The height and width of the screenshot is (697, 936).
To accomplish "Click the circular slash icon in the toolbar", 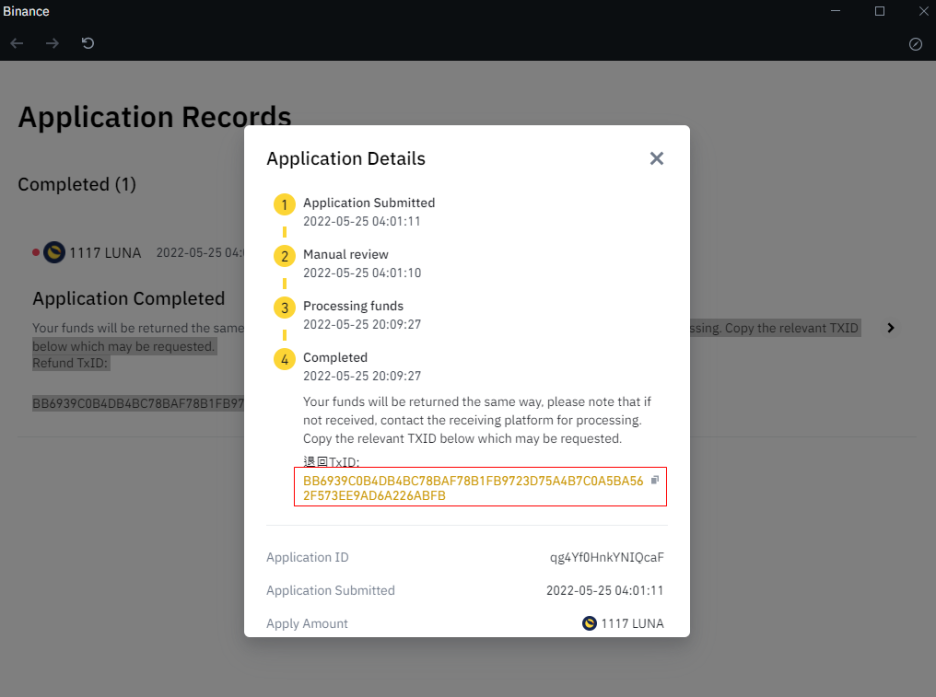I will (x=915, y=44).
